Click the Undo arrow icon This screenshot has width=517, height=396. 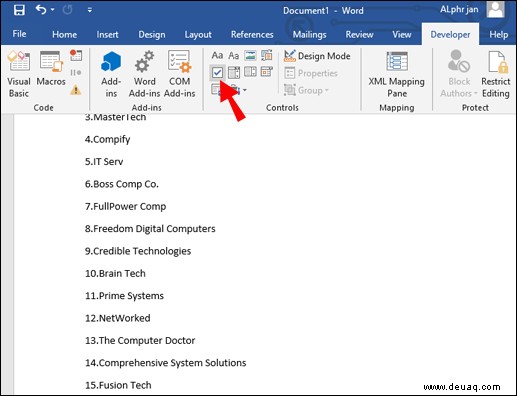pos(41,10)
